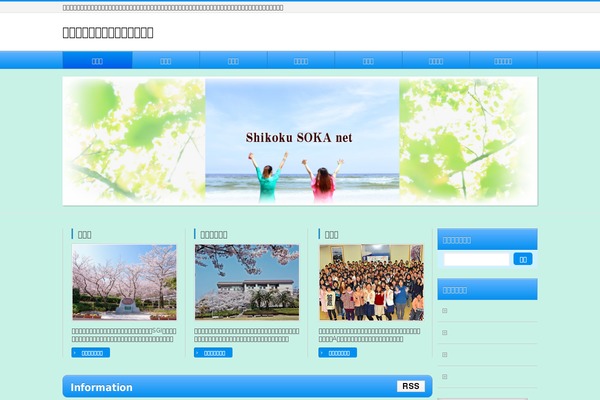Click the heading above the monument photo
Screen dimensions: 600x400
pyautogui.click(x=85, y=235)
